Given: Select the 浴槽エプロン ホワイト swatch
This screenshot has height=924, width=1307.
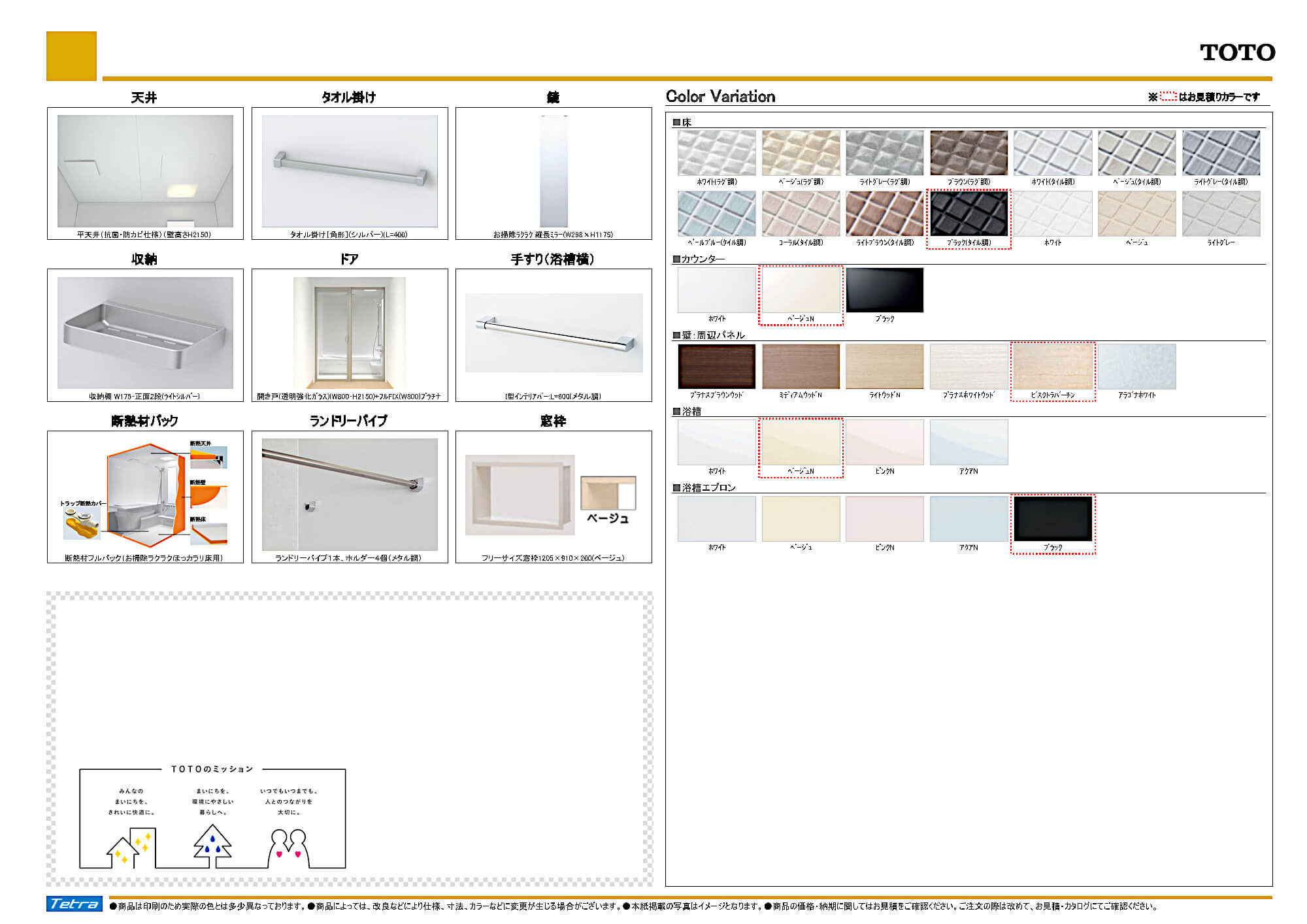Looking at the screenshot, I should [717, 519].
